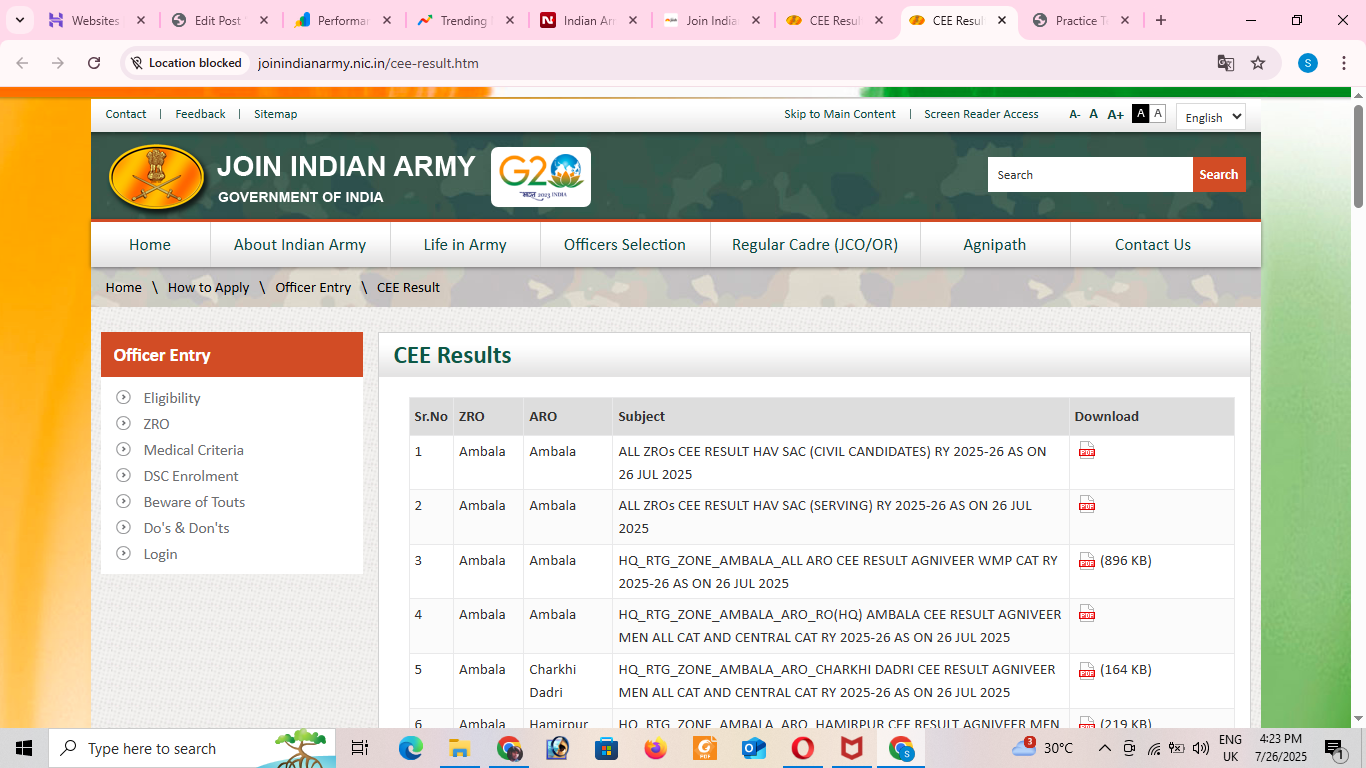Open DSC Enrolment in sidebar

point(191,476)
